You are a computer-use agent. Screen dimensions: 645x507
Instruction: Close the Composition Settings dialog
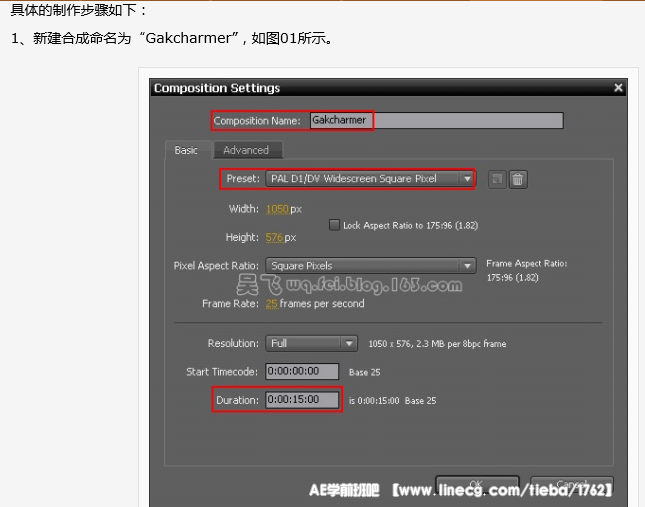click(618, 88)
